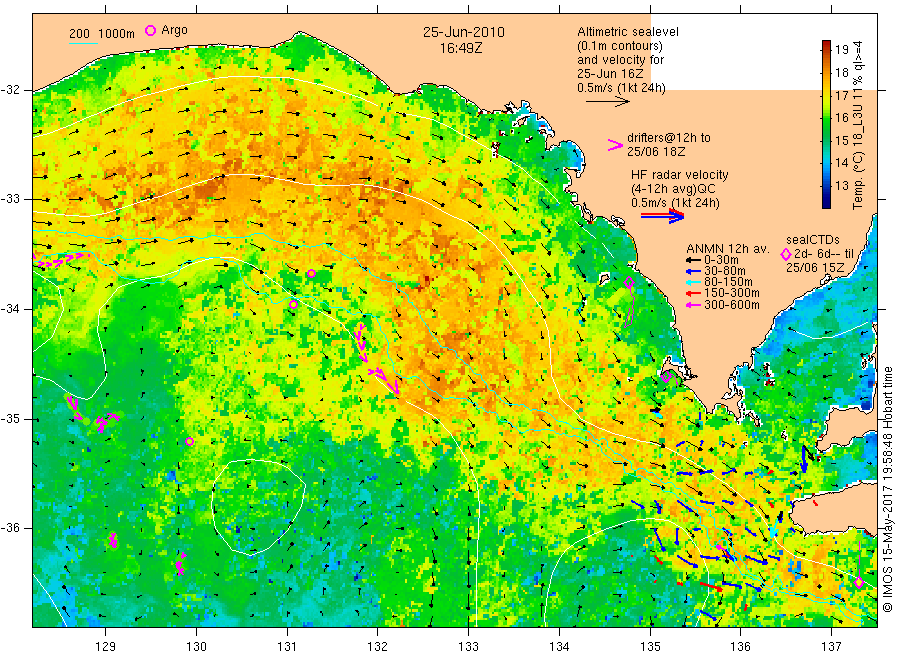Click the '200 1000m' depth contour label
Viewport: 900px width, 660px height.
click(x=102, y=34)
